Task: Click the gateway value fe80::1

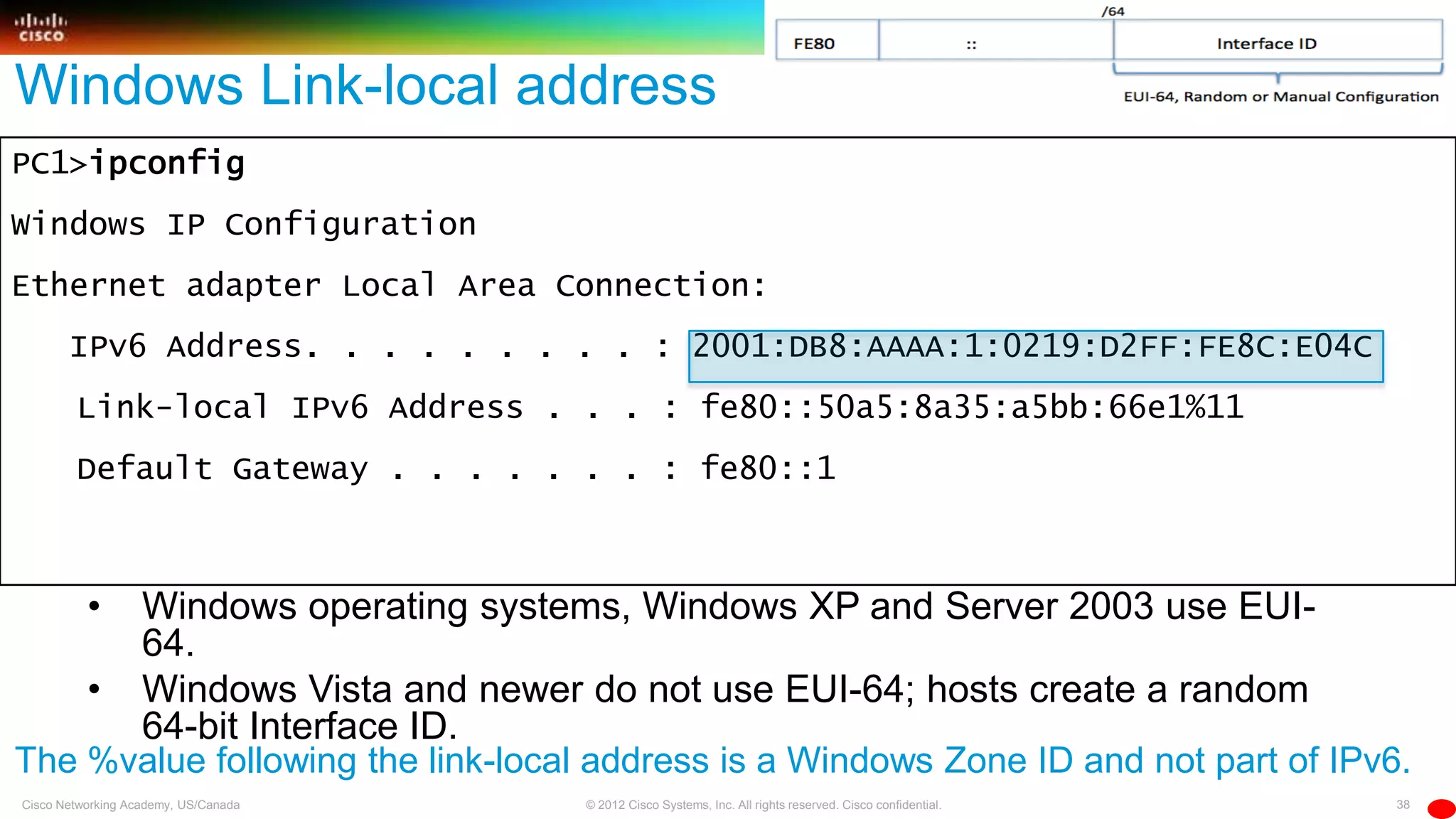Action: pyautogui.click(x=768, y=469)
